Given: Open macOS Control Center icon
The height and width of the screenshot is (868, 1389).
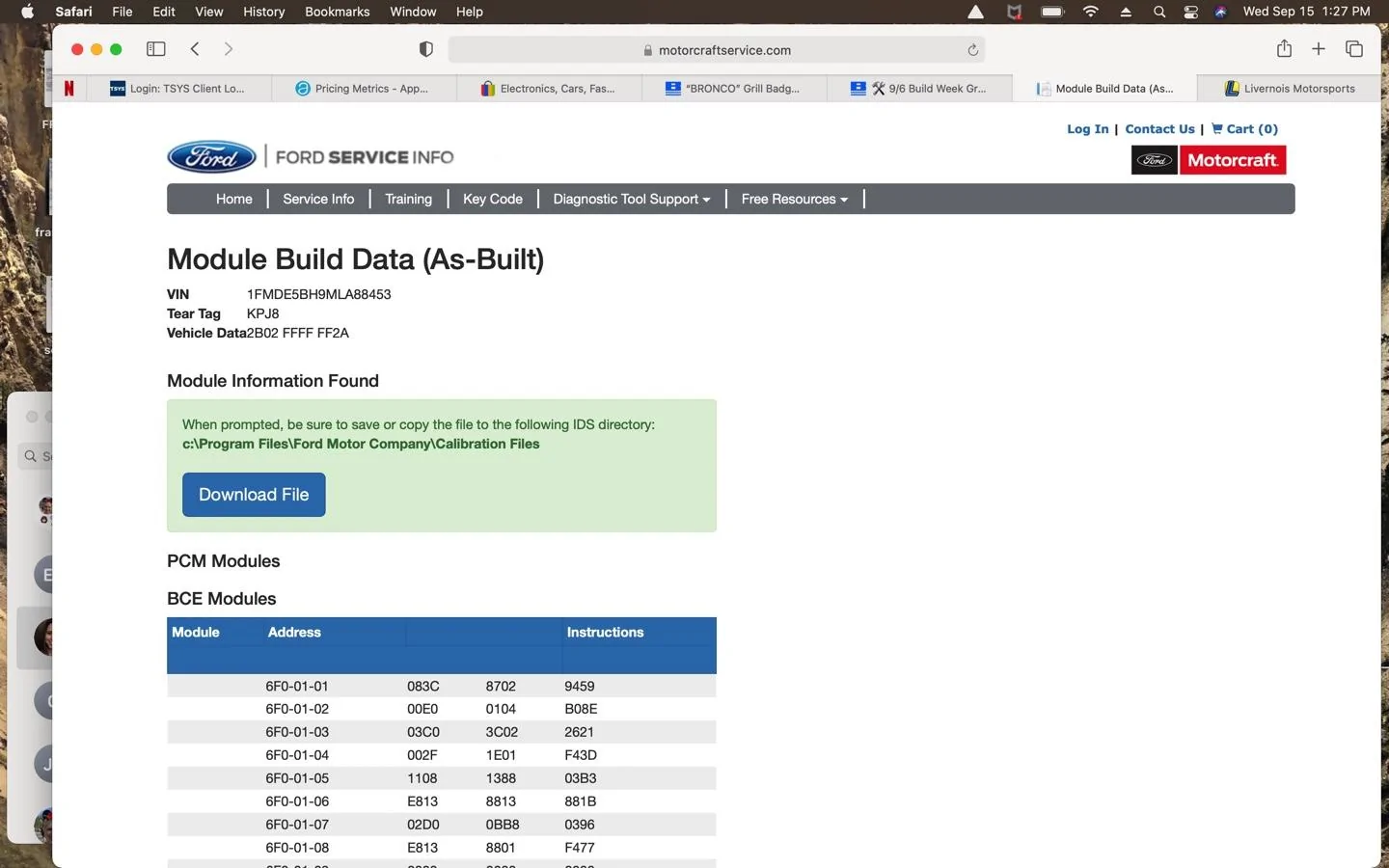Looking at the screenshot, I should (x=1190, y=12).
